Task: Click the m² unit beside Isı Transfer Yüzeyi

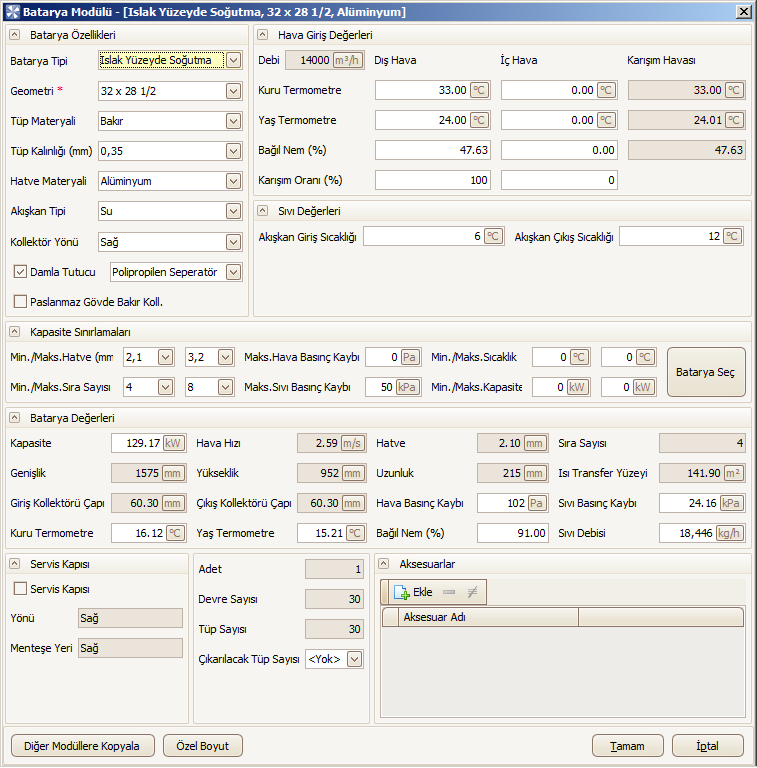Action: click(x=733, y=473)
